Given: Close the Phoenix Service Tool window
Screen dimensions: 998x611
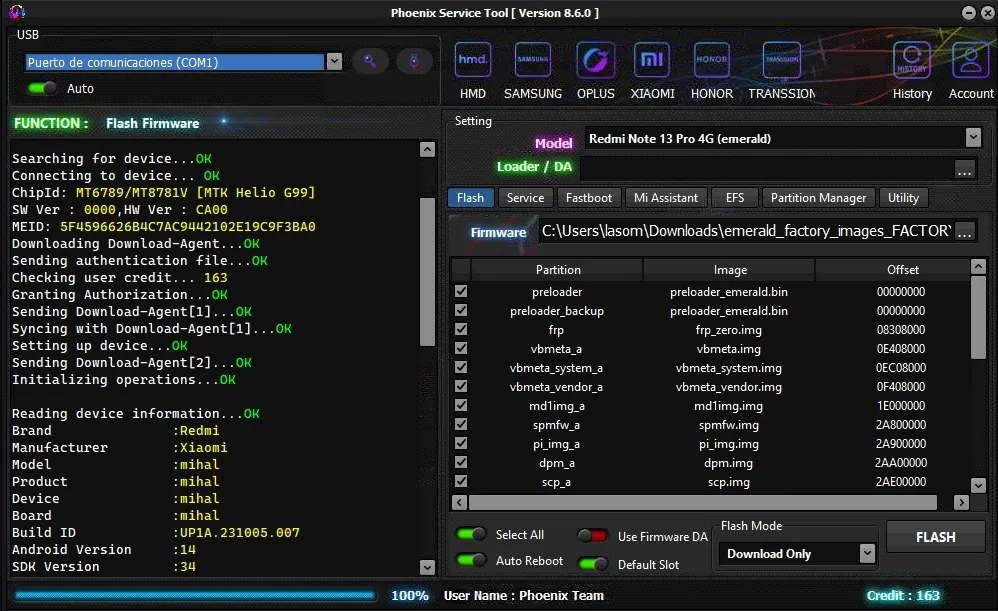Looking at the screenshot, I should [988, 13].
